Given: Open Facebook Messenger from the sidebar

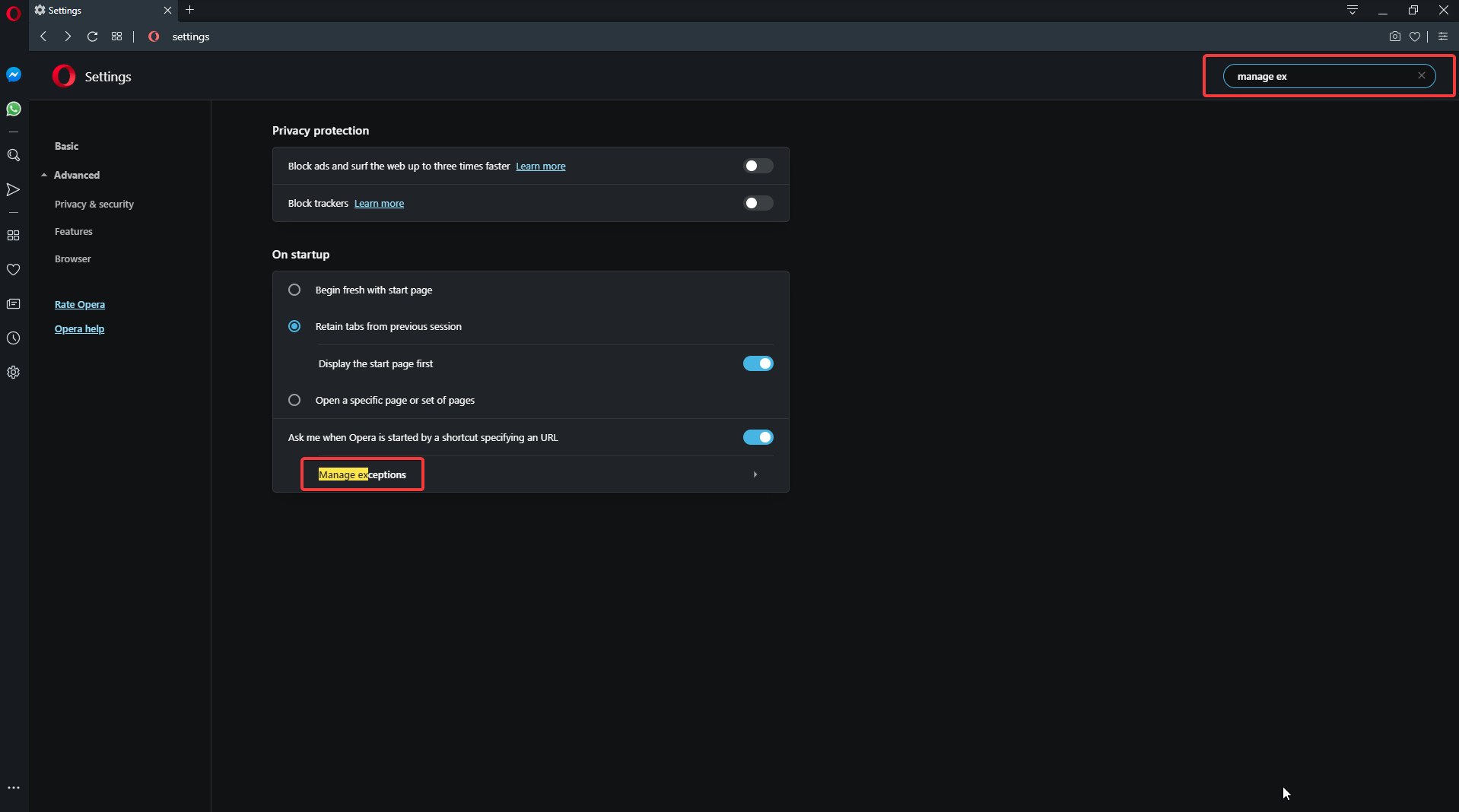Looking at the screenshot, I should (13, 74).
